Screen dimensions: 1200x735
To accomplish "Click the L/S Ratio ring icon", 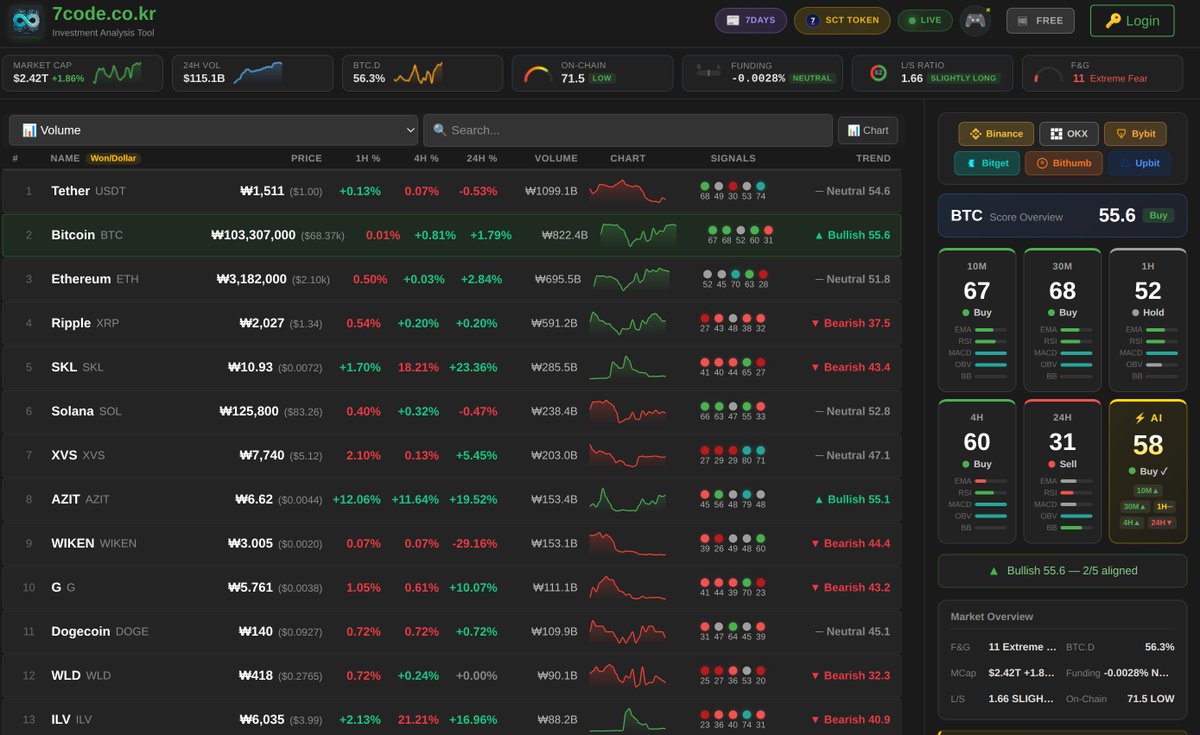I will pyautogui.click(x=879, y=73).
